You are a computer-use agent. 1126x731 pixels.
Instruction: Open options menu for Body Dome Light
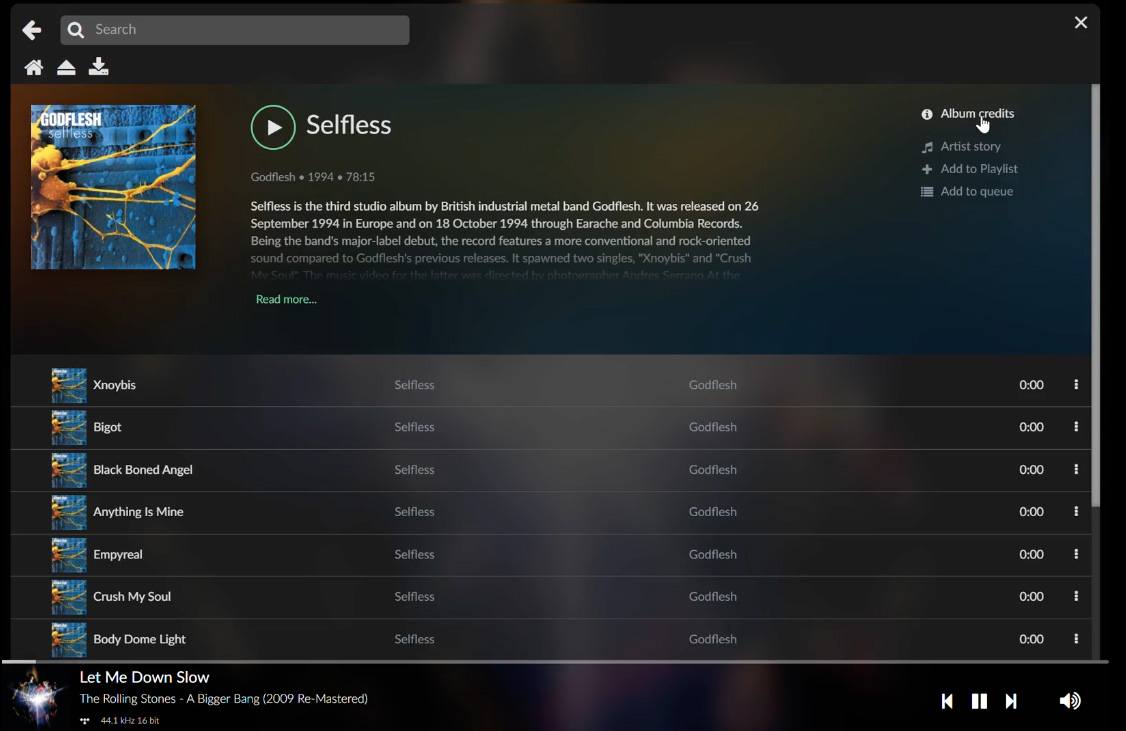click(x=1076, y=639)
